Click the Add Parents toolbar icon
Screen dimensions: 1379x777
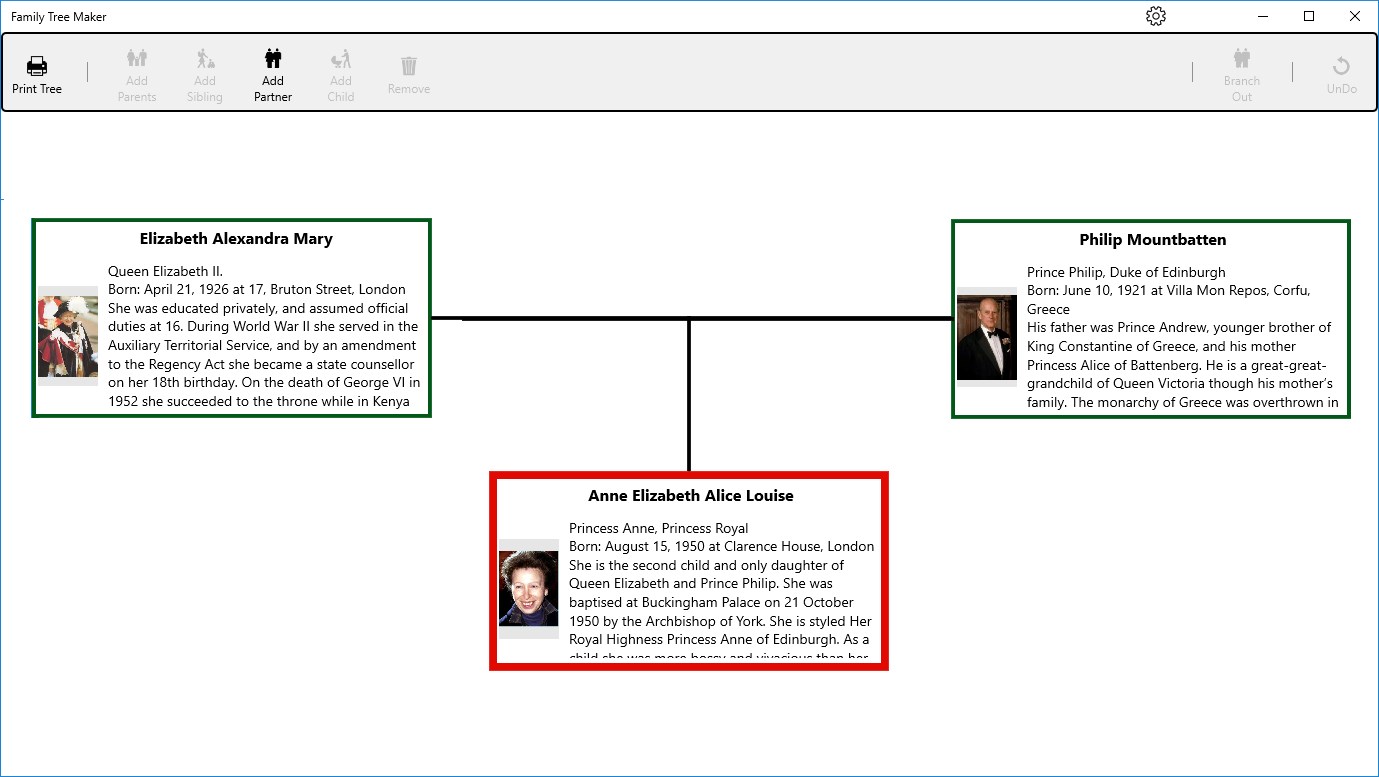coord(137,58)
